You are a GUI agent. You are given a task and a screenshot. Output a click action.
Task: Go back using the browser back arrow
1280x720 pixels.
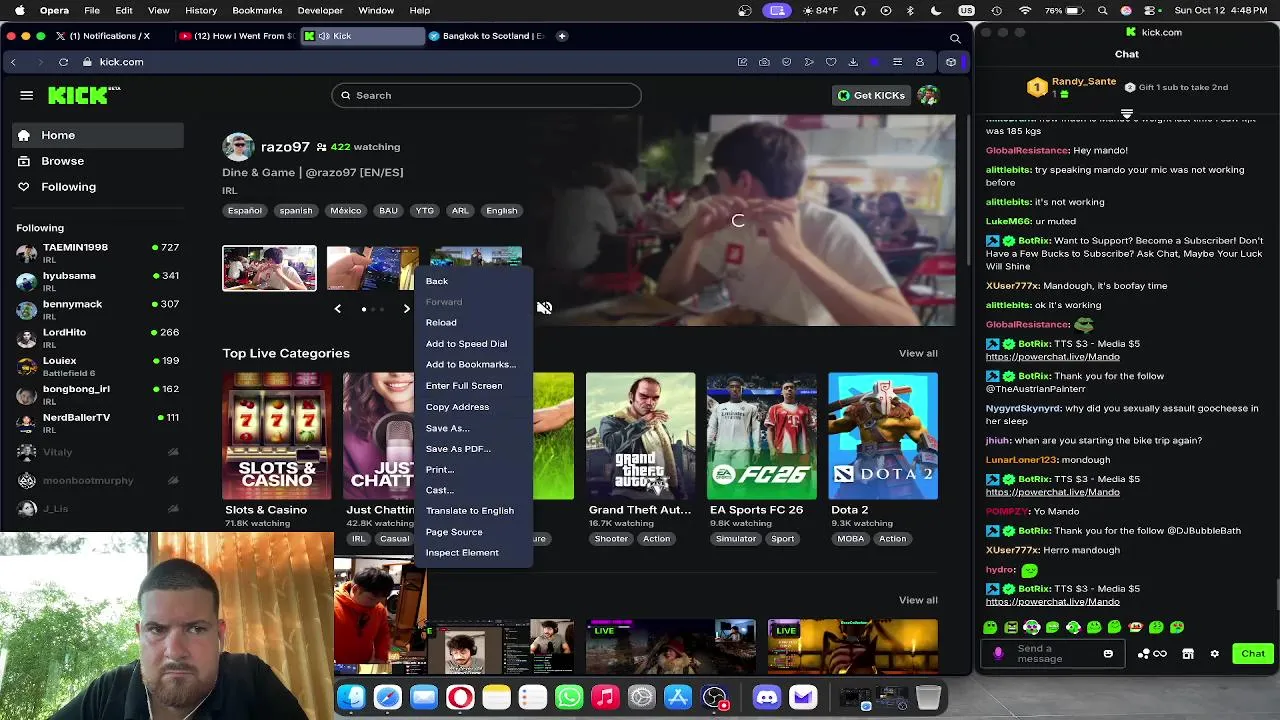coord(13,62)
